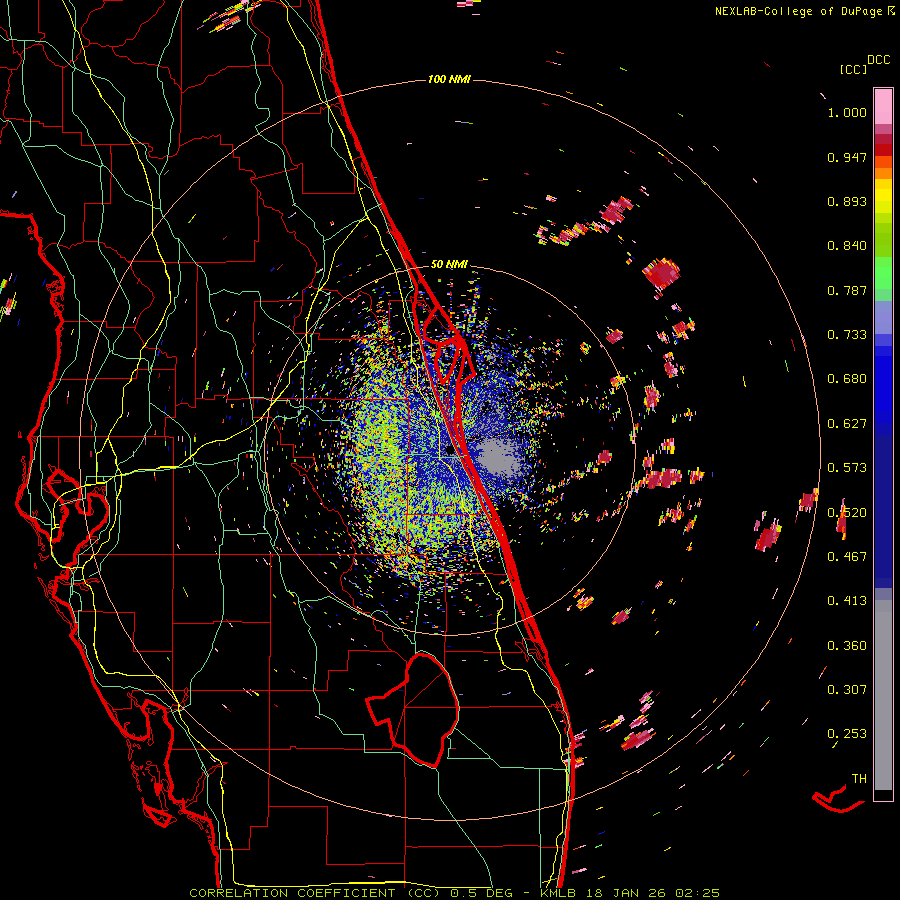Image resolution: width=900 pixels, height=900 pixels.
Task: Click the gray echo blob east of radar site
Action: tap(497, 457)
